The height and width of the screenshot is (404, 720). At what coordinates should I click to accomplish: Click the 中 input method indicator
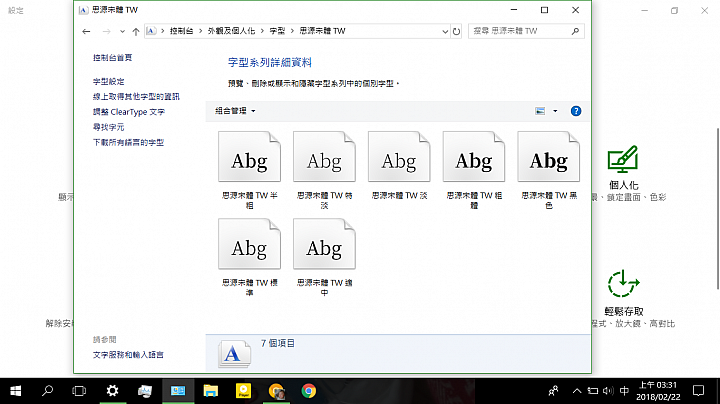624,391
